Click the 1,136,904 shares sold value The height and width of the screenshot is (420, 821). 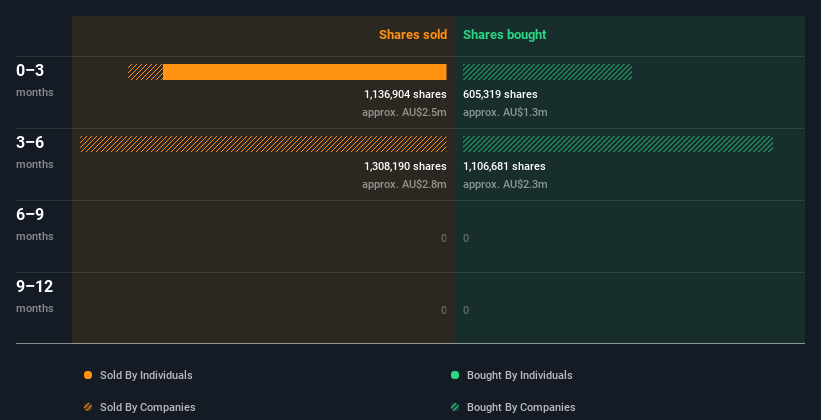tap(405, 94)
